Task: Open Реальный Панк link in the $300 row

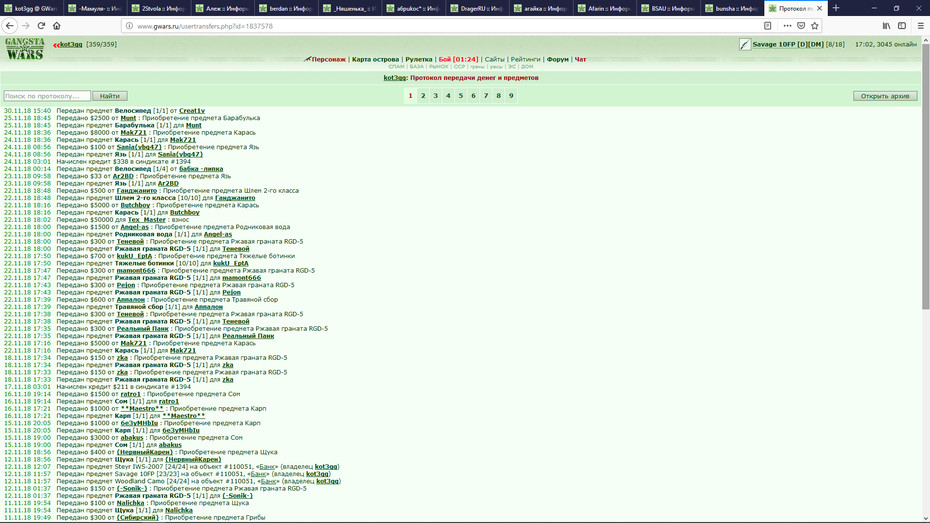Action: tap(142, 329)
